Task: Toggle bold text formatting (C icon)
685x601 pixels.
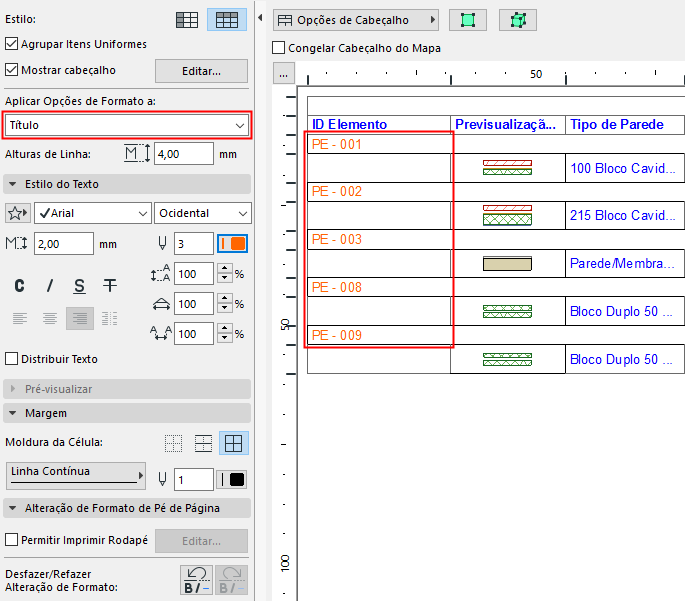Action: 19,286
